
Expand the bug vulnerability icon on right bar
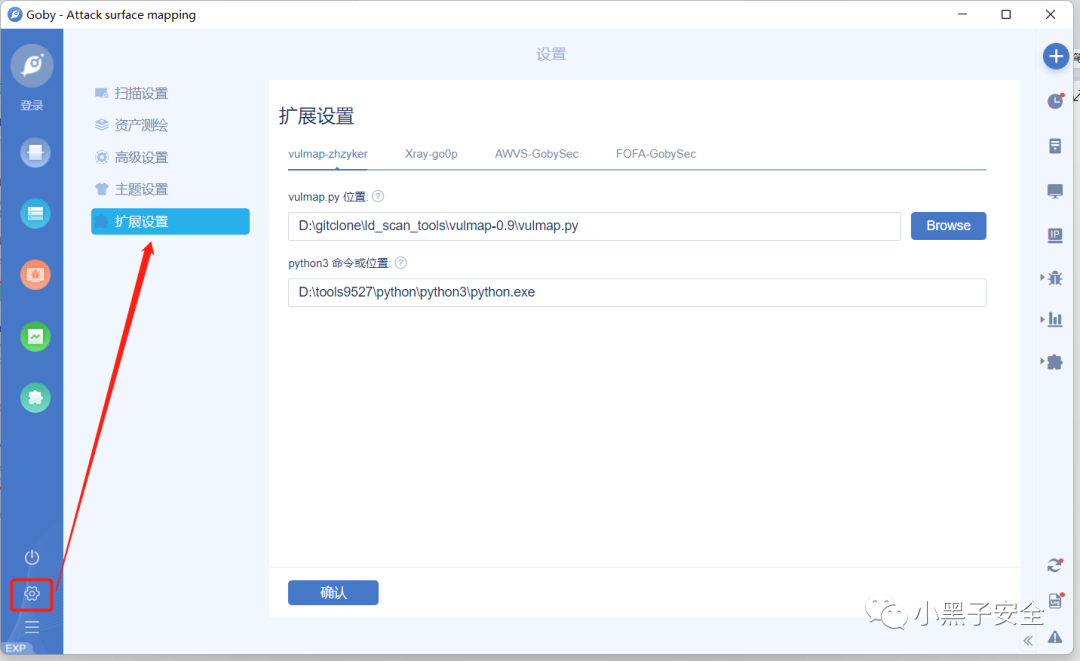point(1054,278)
